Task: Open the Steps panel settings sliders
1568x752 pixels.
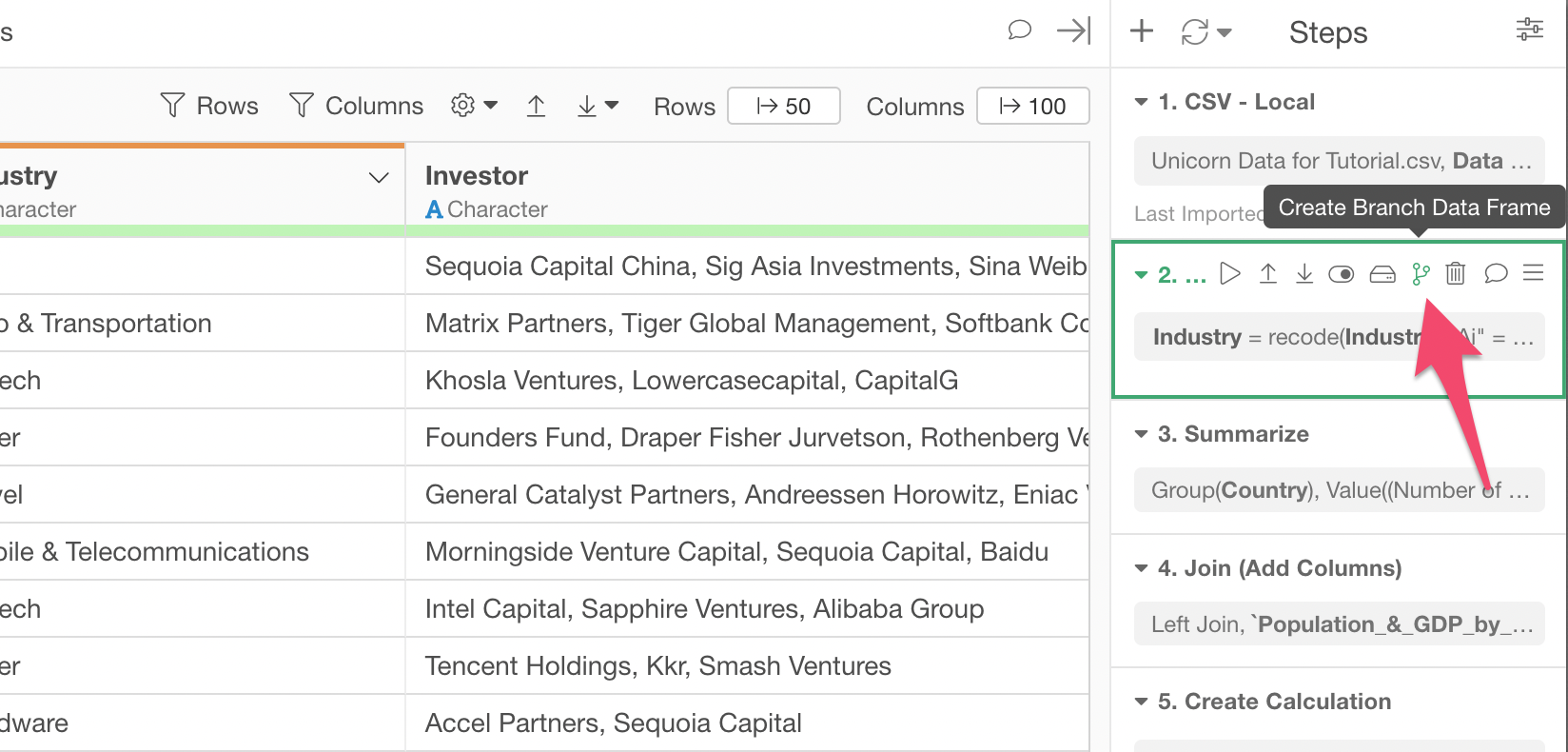Action: pyautogui.click(x=1529, y=30)
